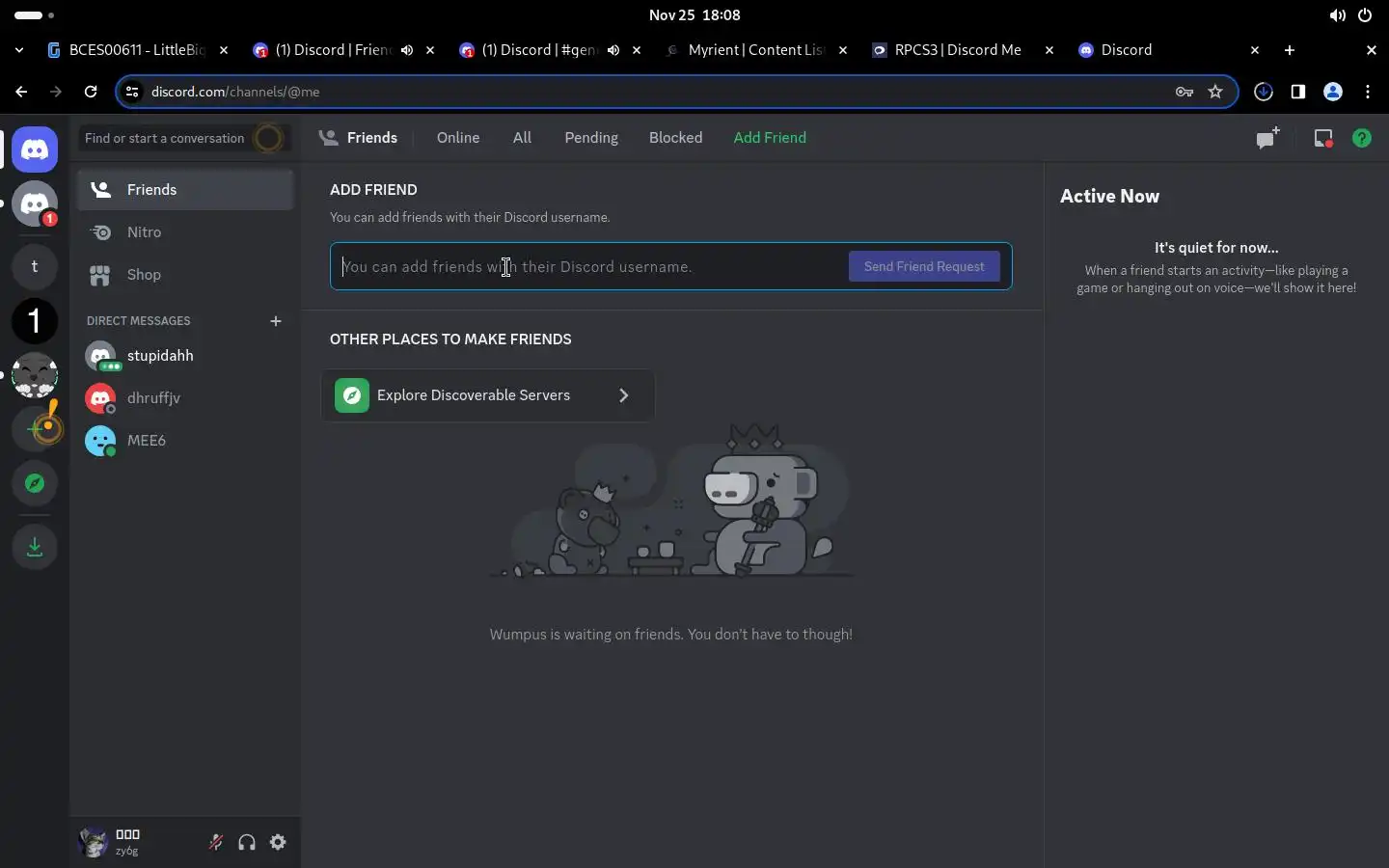Viewport: 1389px width, 868px height.
Task: Open direct message with stupidahh
Action: 185,356
